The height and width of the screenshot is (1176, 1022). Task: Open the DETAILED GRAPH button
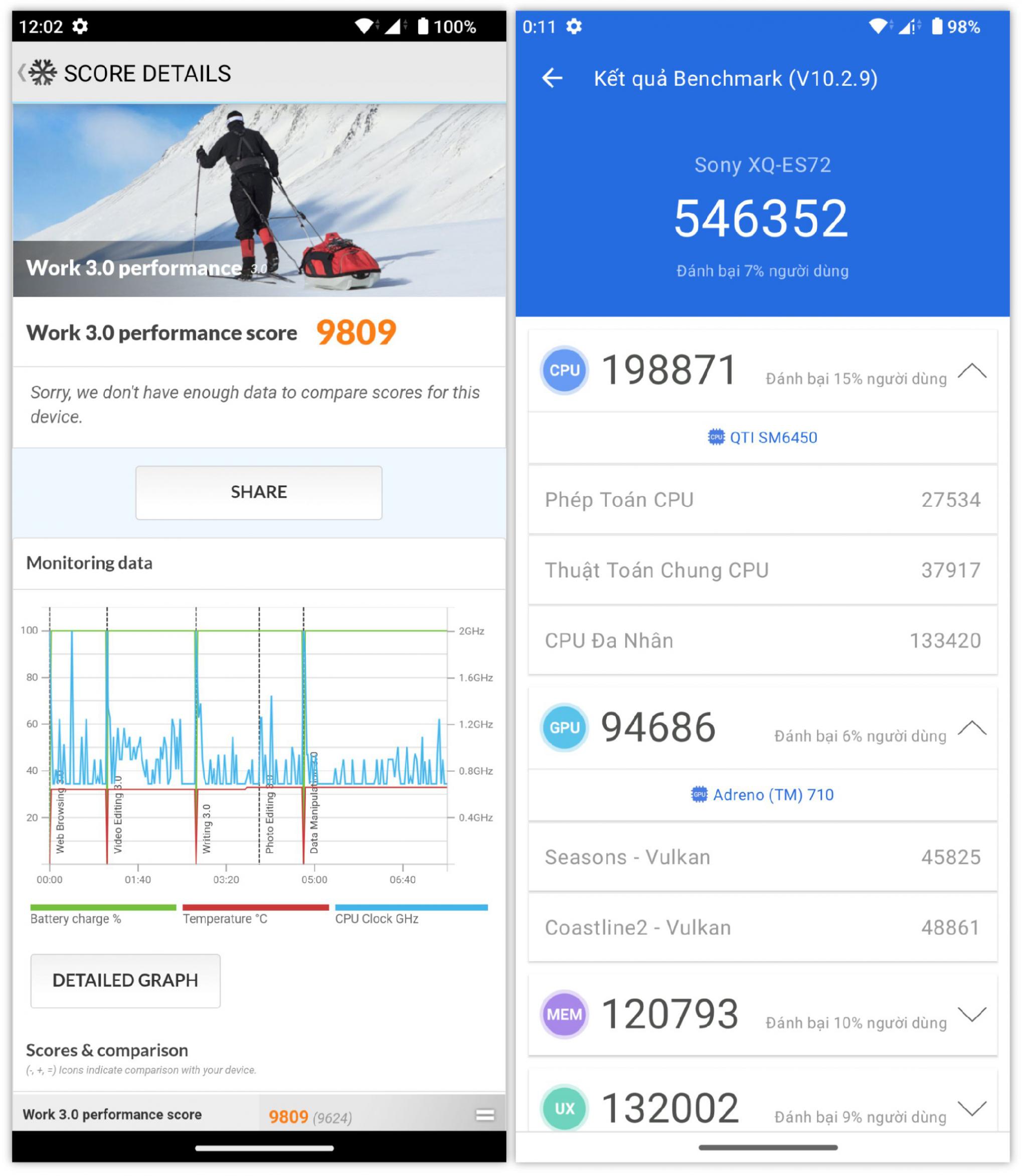click(x=125, y=981)
